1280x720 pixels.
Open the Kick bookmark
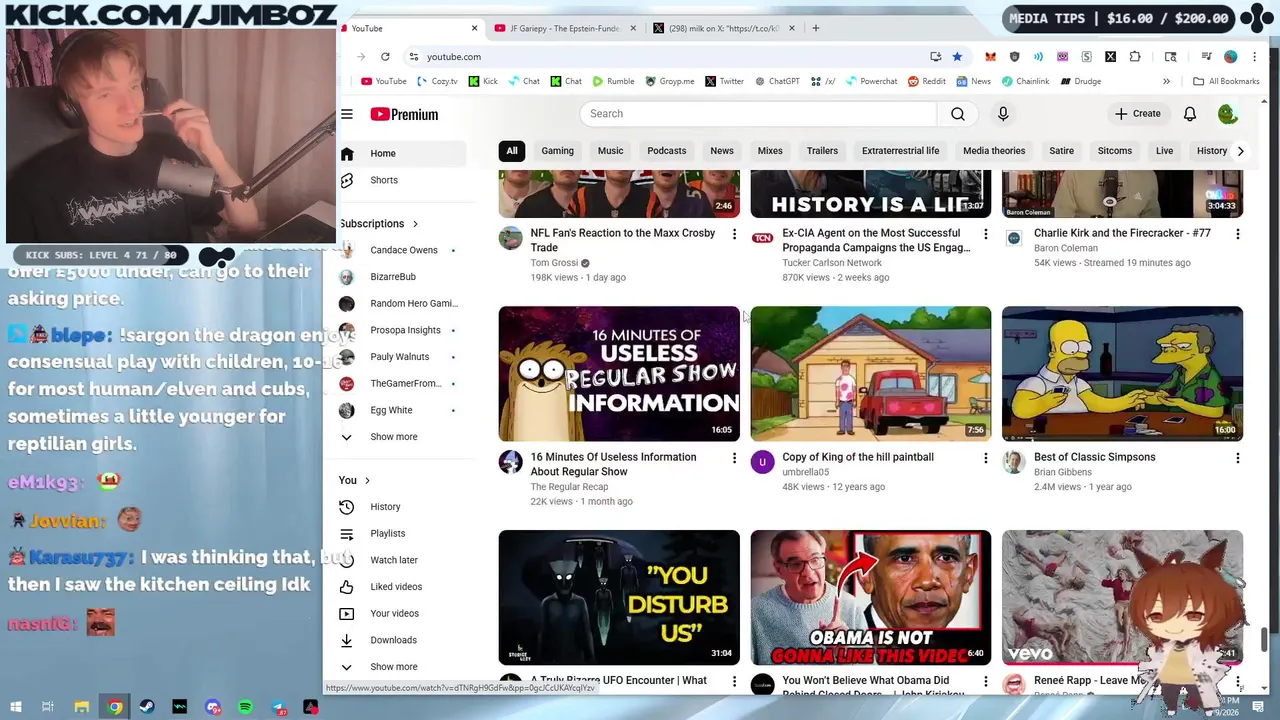coord(482,81)
